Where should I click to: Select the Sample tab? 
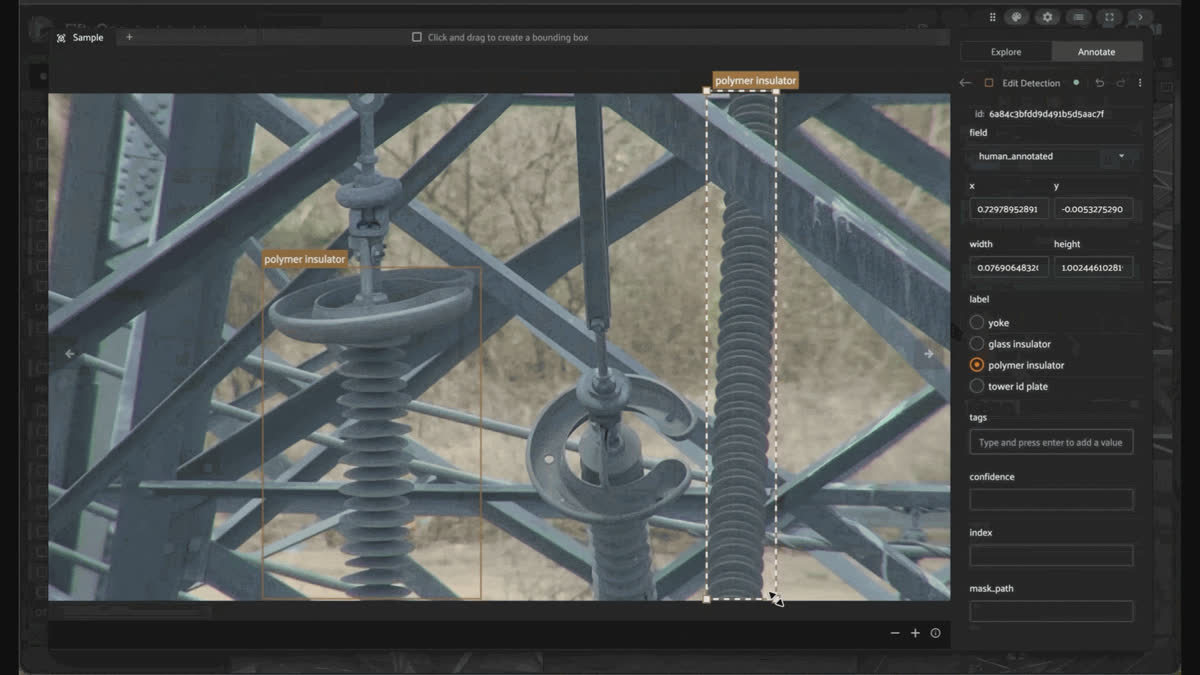[80, 37]
